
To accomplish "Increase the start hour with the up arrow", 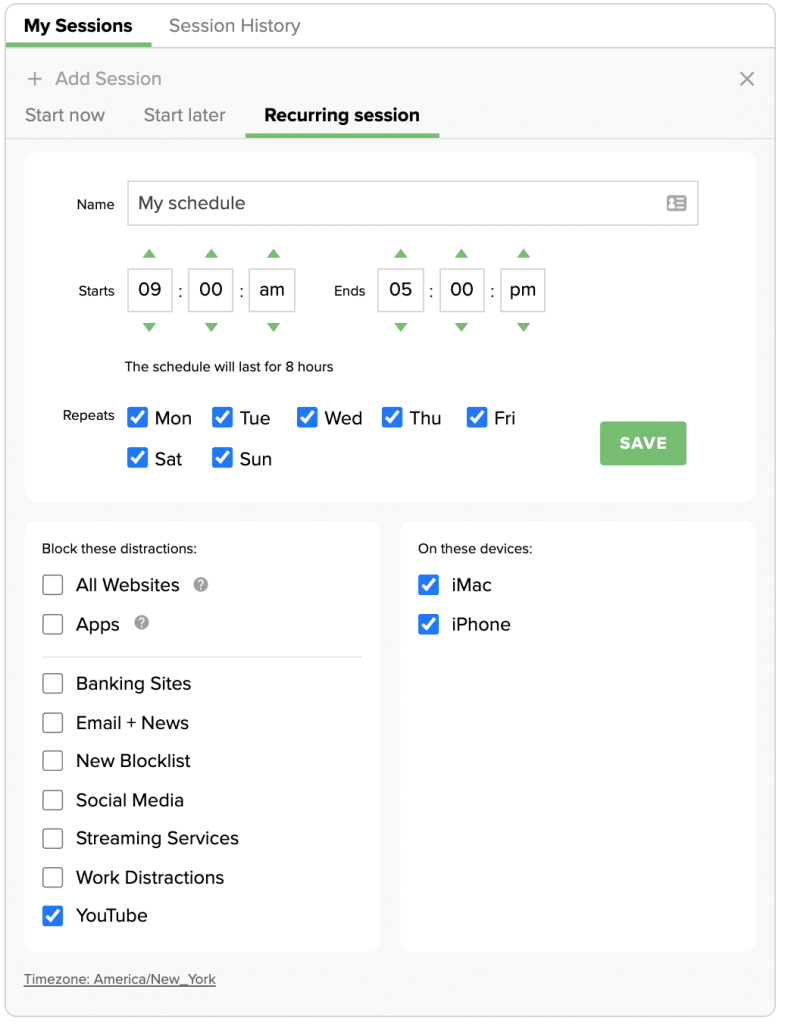I will pyautogui.click(x=148, y=253).
